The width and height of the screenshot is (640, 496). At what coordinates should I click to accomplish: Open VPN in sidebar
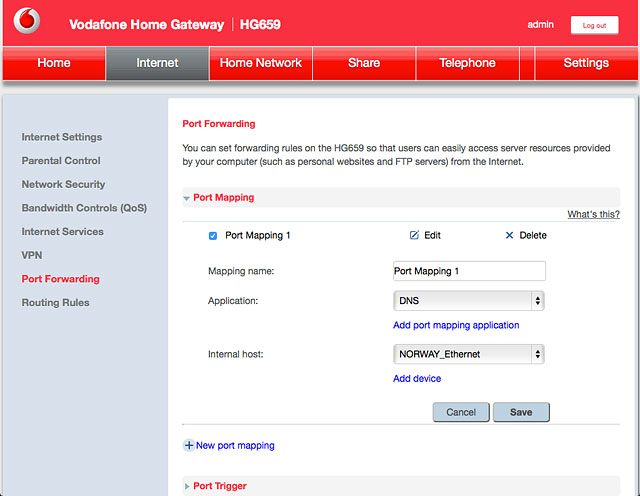click(31, 256)
